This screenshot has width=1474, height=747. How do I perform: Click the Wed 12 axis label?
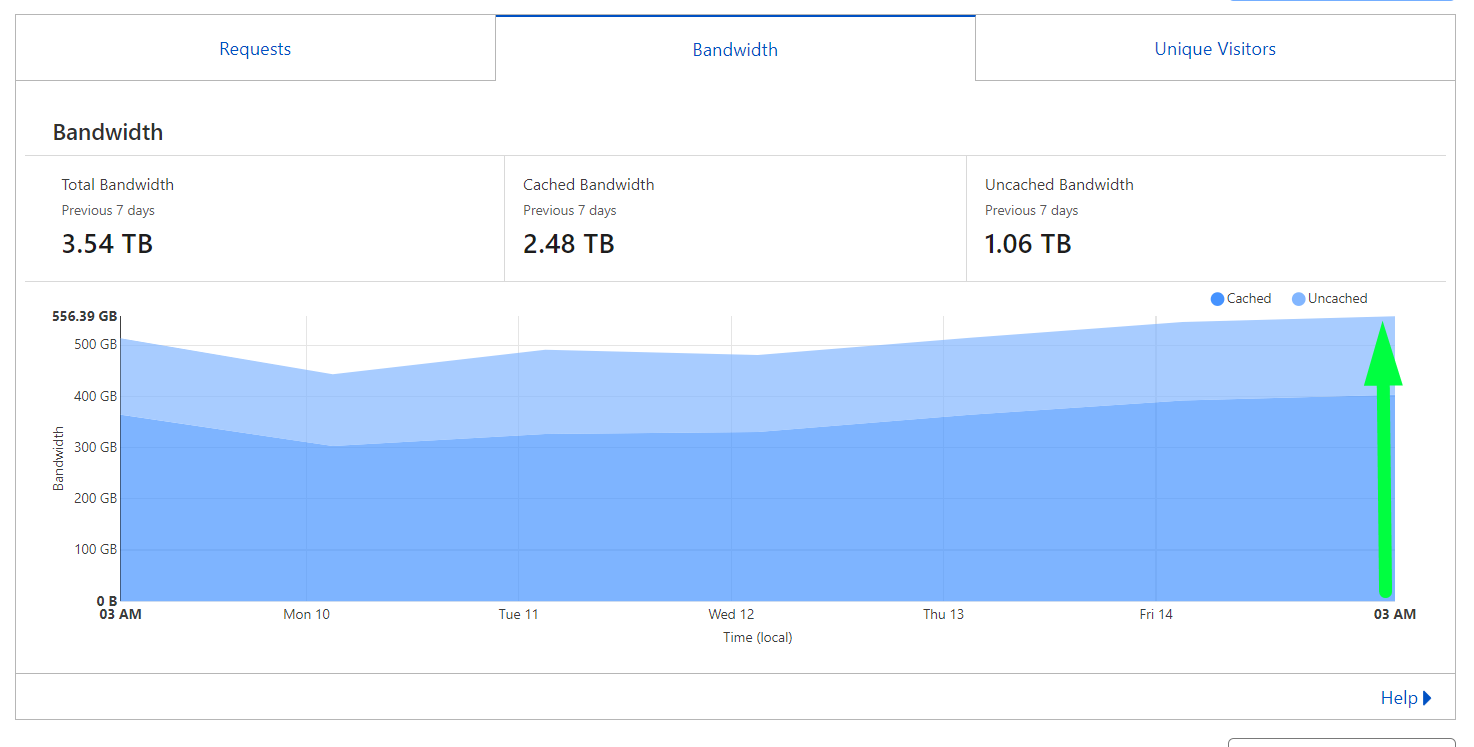(x=731, y=614)
